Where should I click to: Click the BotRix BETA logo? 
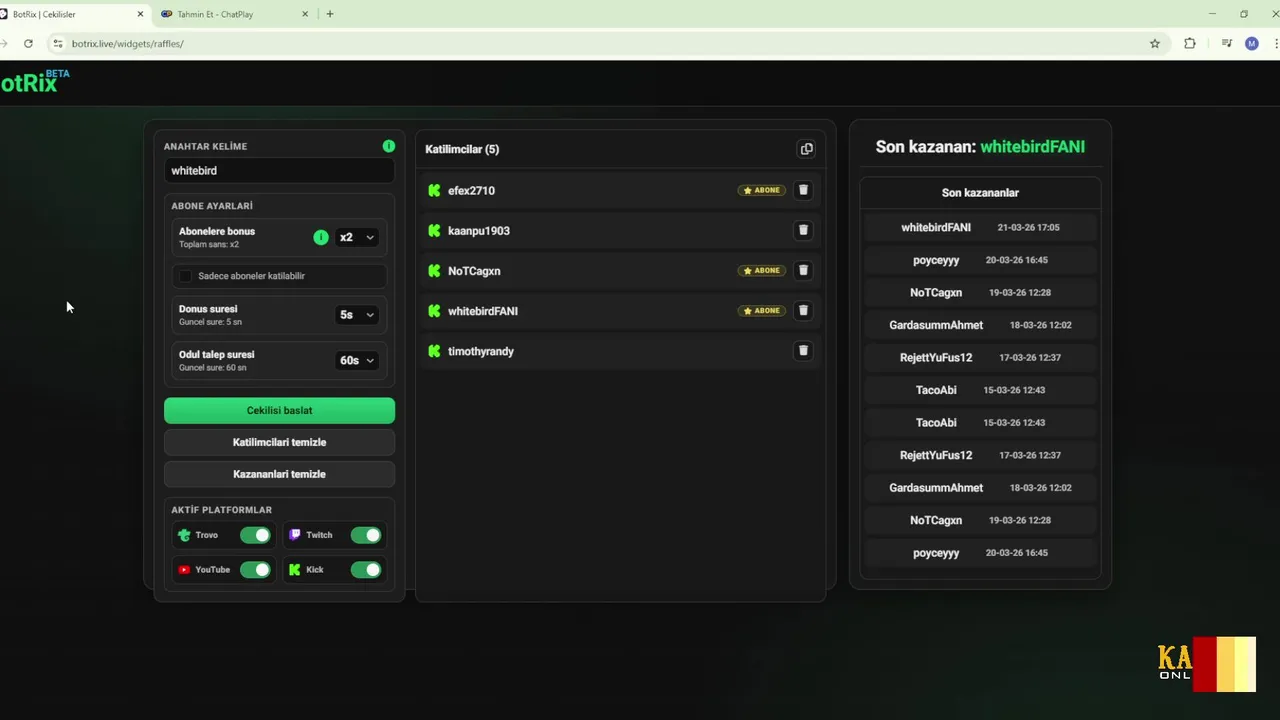(x=35, y=82)
